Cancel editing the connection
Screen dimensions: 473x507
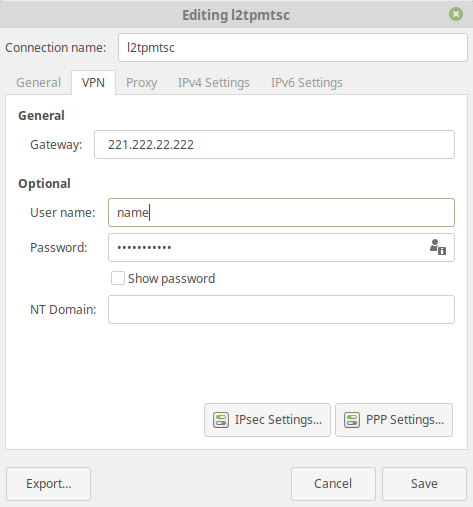pos(333,484)
